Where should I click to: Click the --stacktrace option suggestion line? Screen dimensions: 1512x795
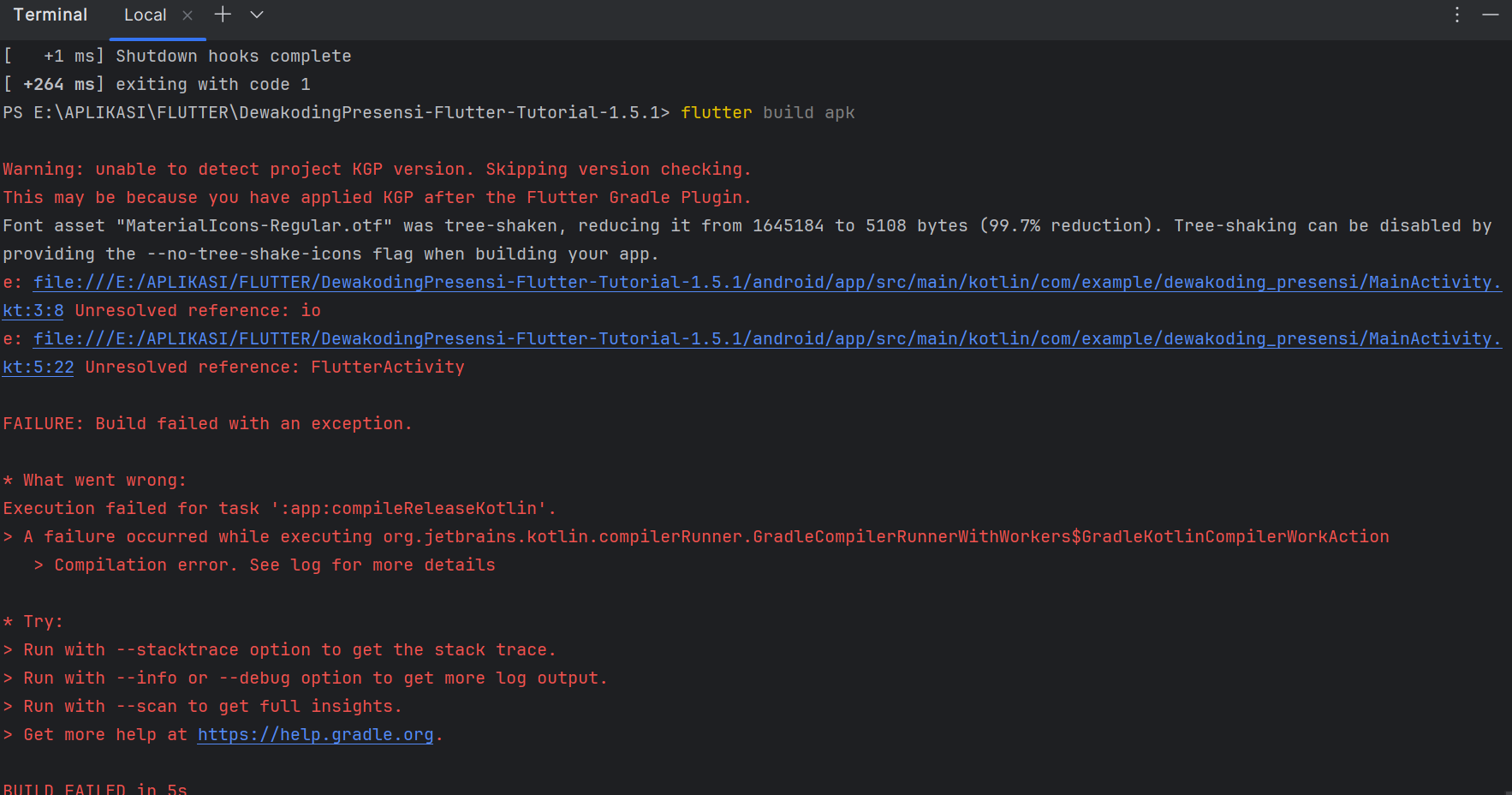(x=289, y=649)
